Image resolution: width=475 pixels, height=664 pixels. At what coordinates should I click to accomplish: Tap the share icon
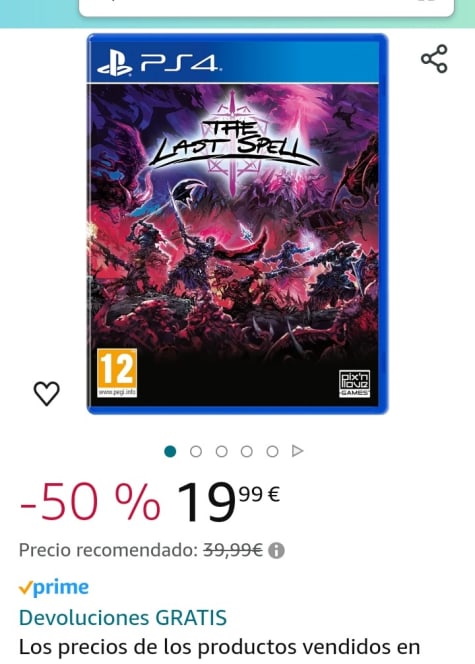434,58
